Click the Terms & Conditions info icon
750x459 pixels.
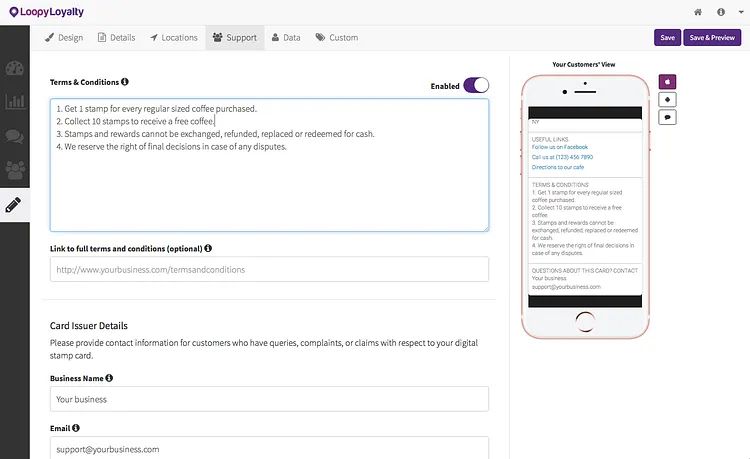pyautogui.click(x=125, y=82)
